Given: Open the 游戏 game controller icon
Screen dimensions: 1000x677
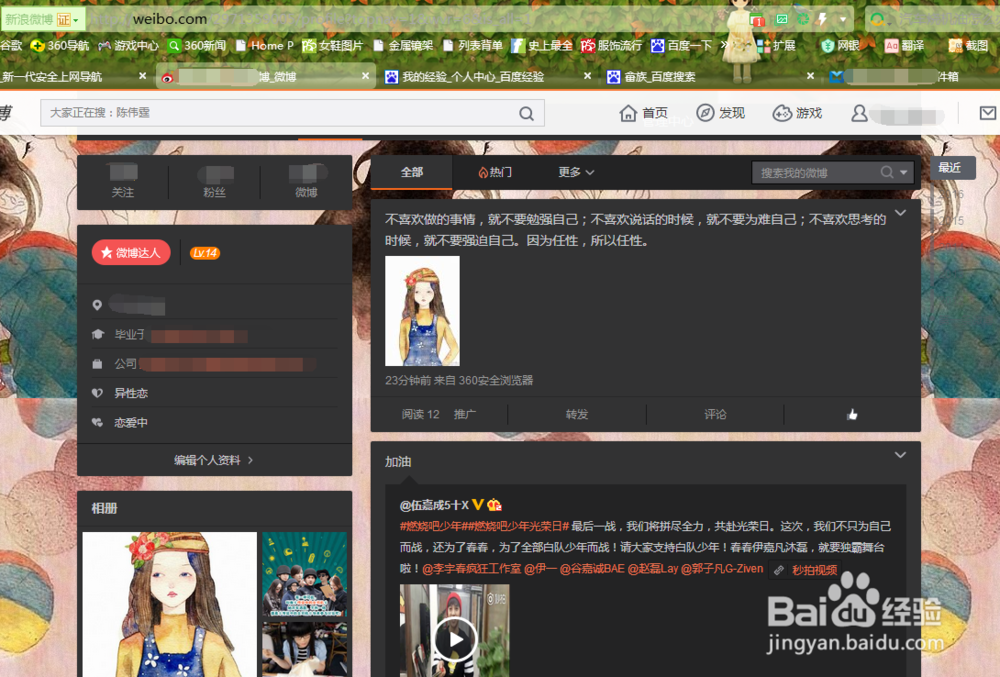Looking at the screenshot, I should click(781, 112).
